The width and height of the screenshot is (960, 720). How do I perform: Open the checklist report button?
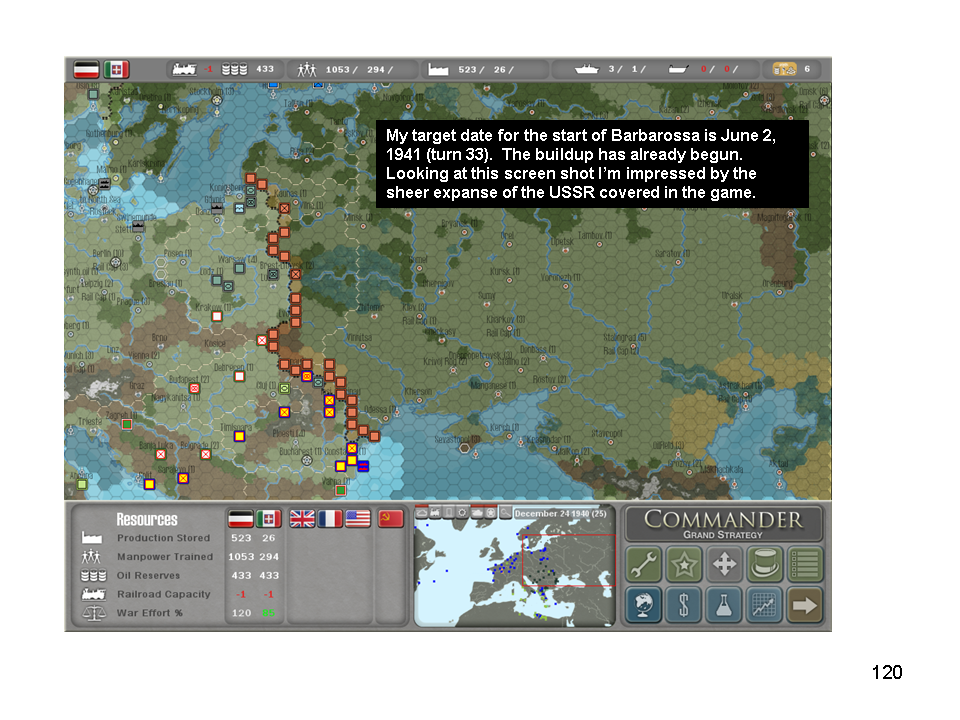(805, 565)
